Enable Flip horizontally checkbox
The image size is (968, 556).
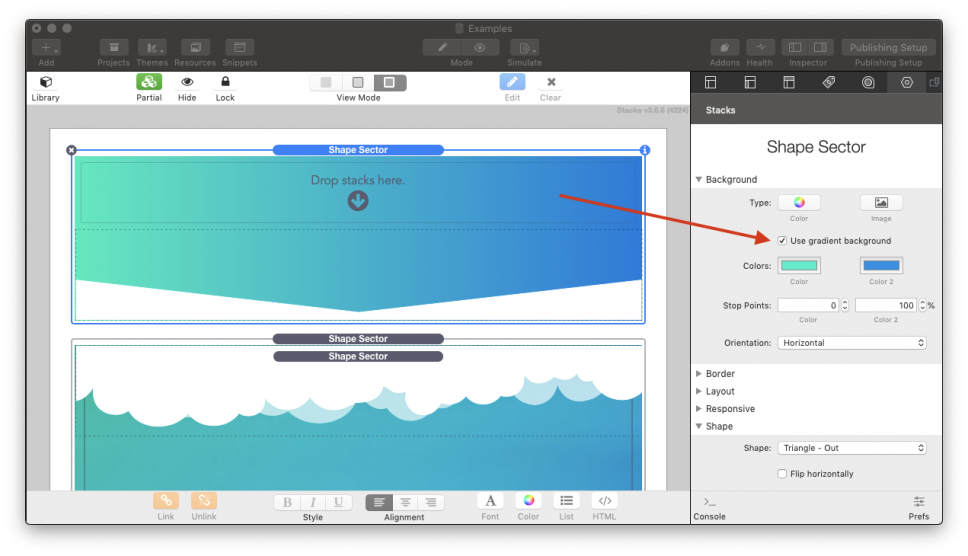coord(782,474)
